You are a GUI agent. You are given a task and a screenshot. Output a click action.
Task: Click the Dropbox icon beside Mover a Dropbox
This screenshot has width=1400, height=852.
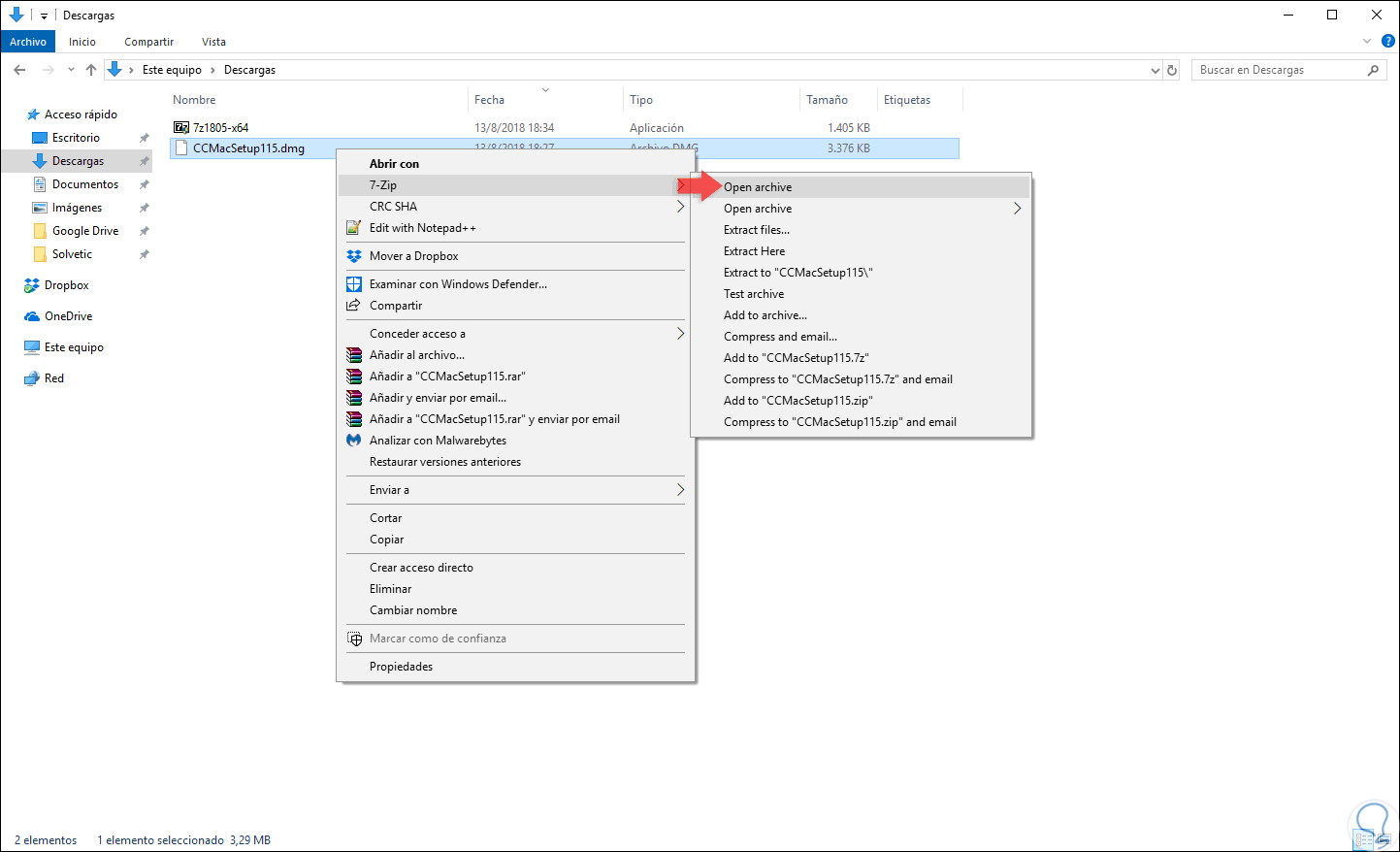(x=354, y=256)
